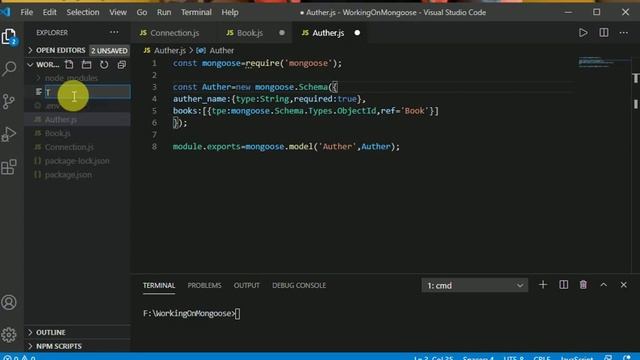Open Explorer more actions ellipsis
This screenshot has height=360, width=640.
coord(114,32)
